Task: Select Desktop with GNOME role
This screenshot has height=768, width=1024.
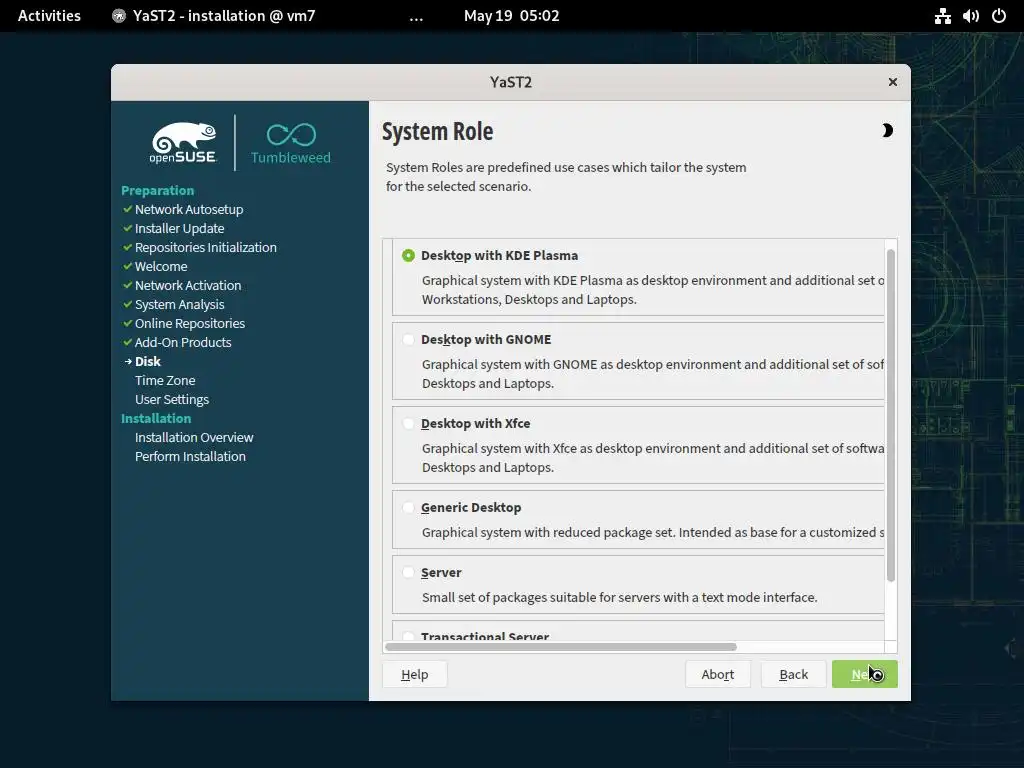Action: click(408, 340)
